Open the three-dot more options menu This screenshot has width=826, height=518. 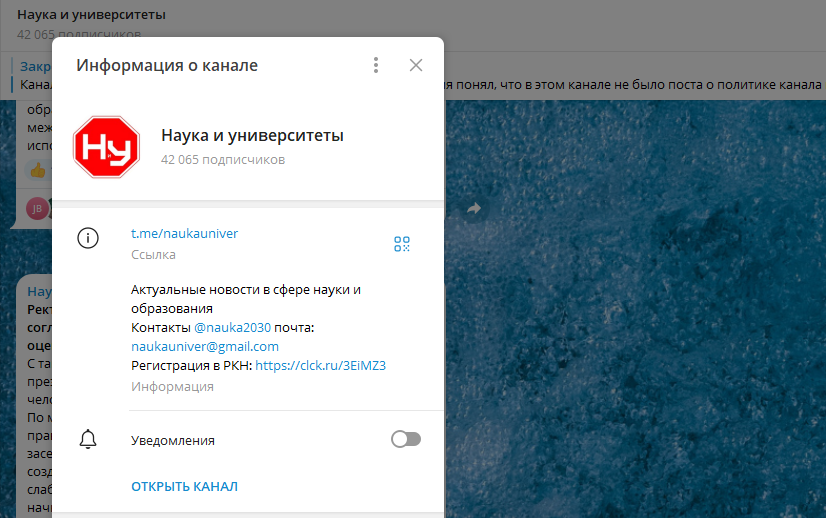click(x=376, y=66)
